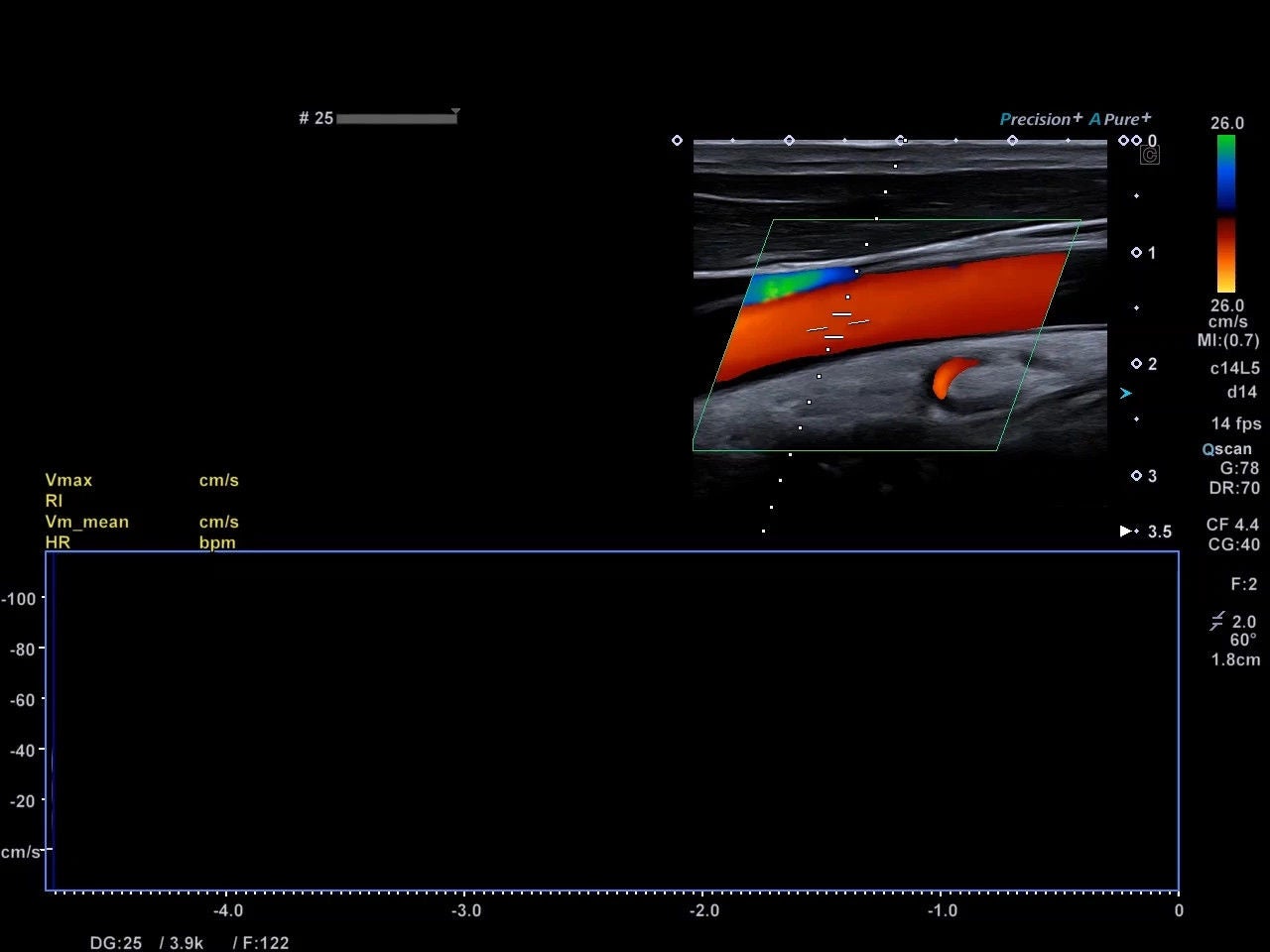Click the CF 4.4 color frequency value

click(x=1232, y=525)
